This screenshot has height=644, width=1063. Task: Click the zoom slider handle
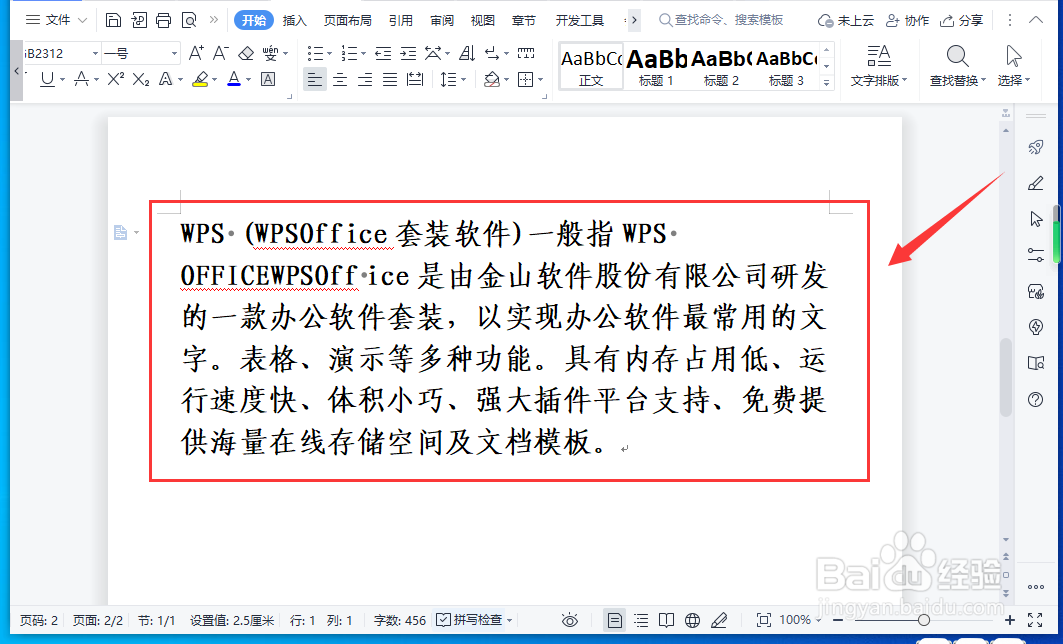923,620
